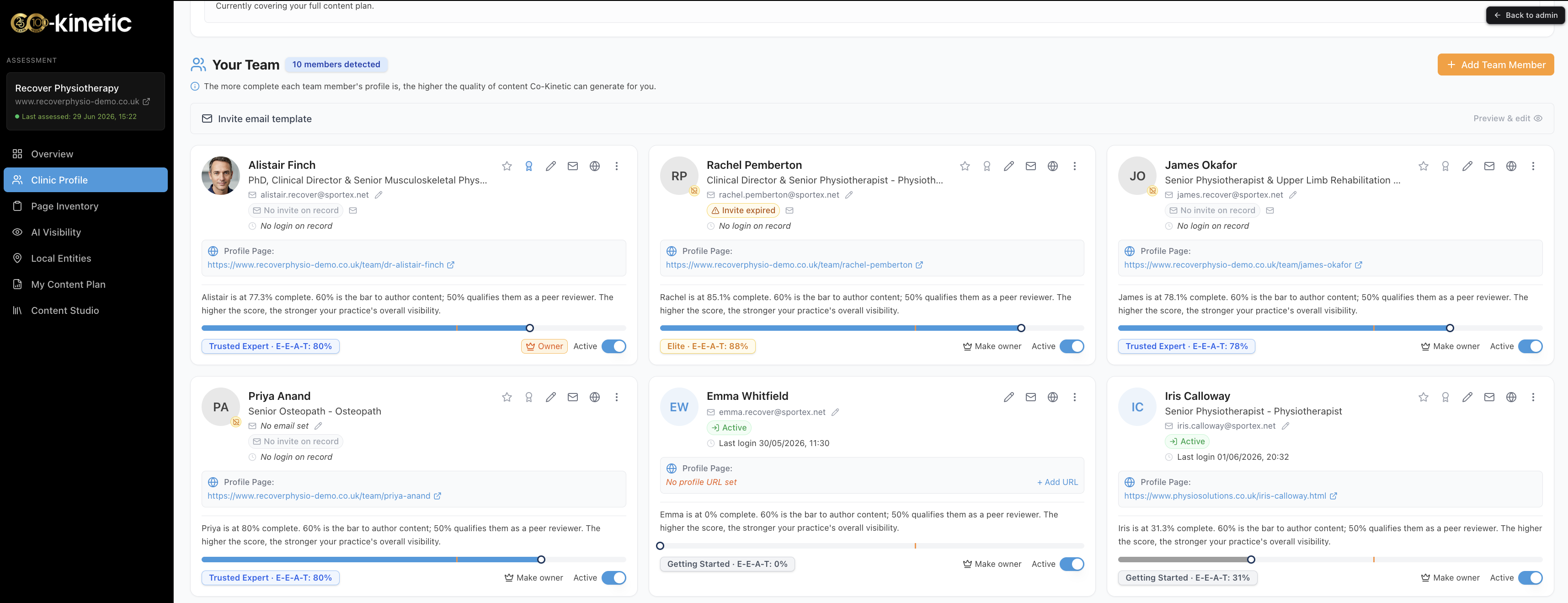Star James Okafor's card
This screenshot has width=1568, height=603.
pyautogui.click(x=1423, y=166)
